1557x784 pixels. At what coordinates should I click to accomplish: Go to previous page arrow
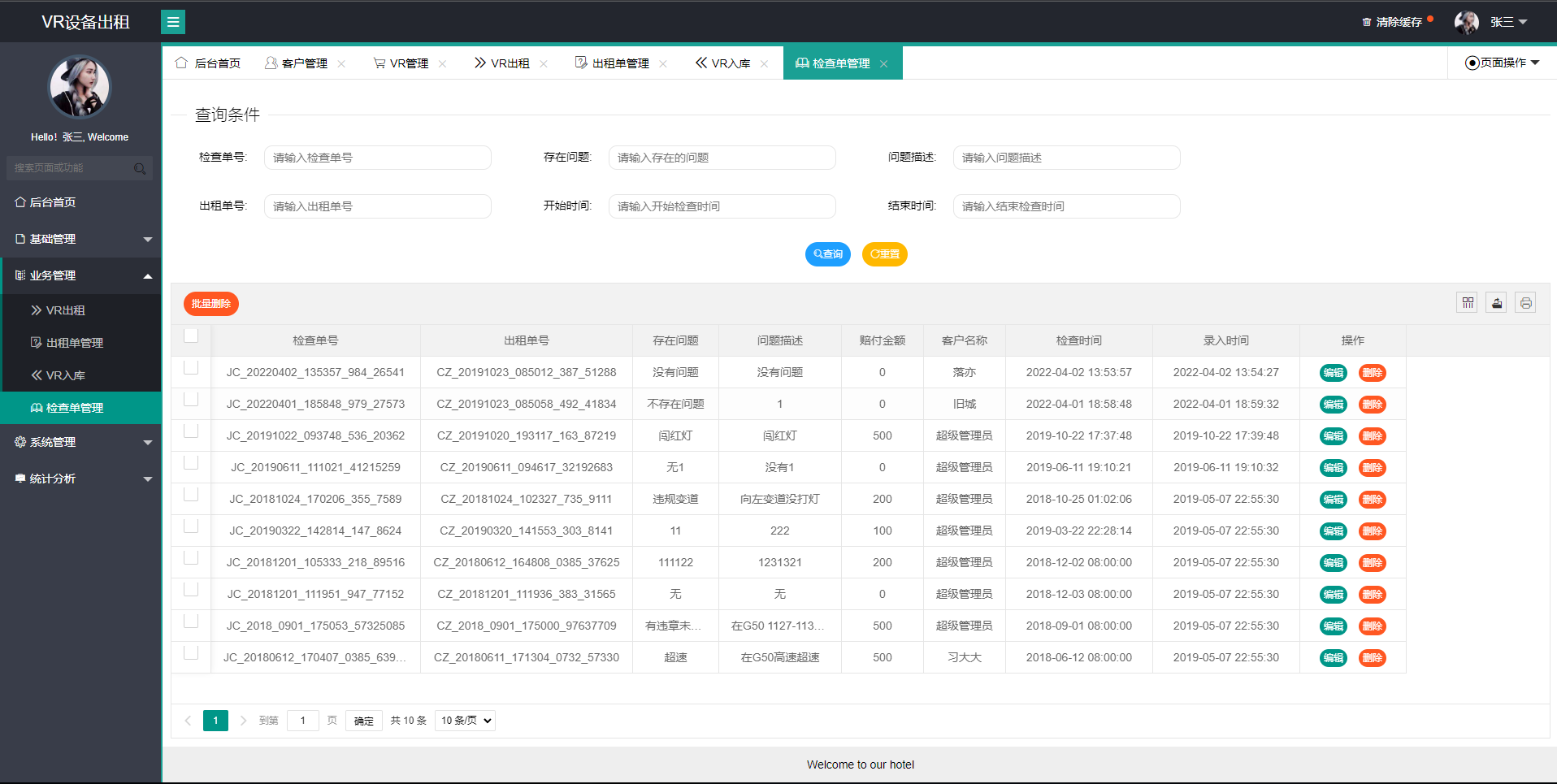[188, 721]
